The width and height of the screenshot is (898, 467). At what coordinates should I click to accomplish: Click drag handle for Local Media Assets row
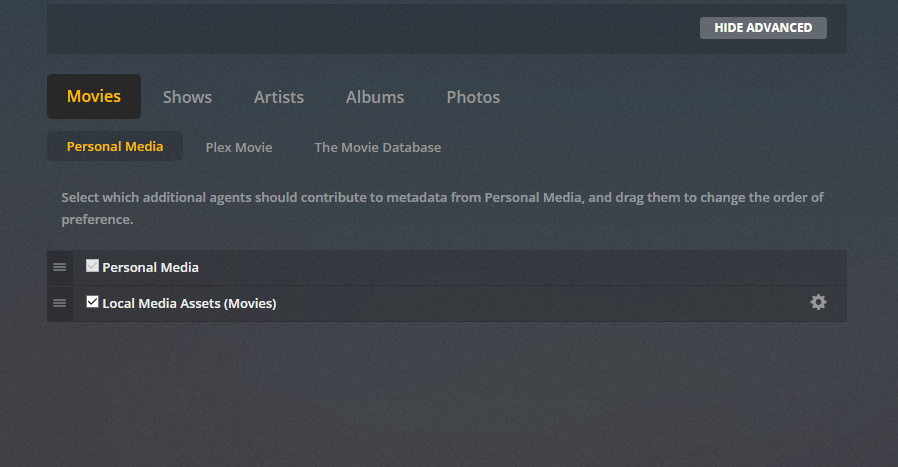[59, 303]
